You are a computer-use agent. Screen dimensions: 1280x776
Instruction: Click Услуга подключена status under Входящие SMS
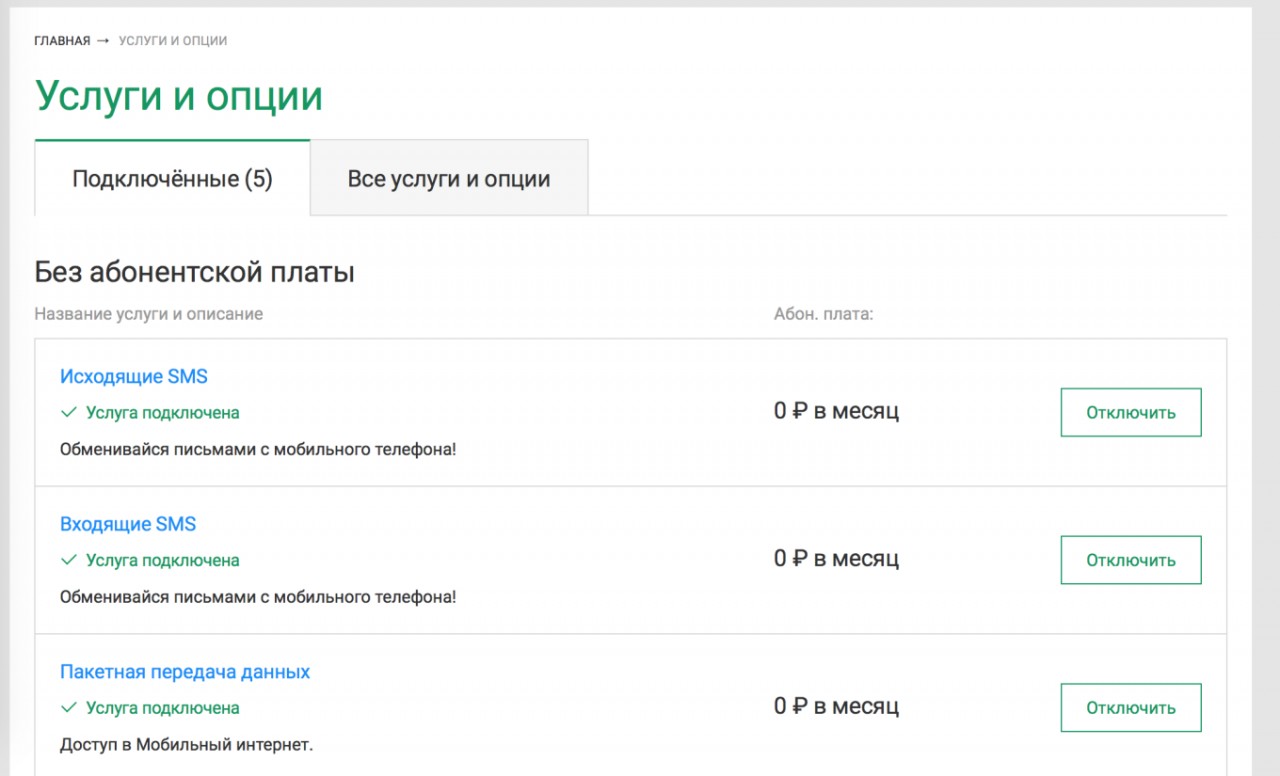pyautogui.click(x=163, y=561)
